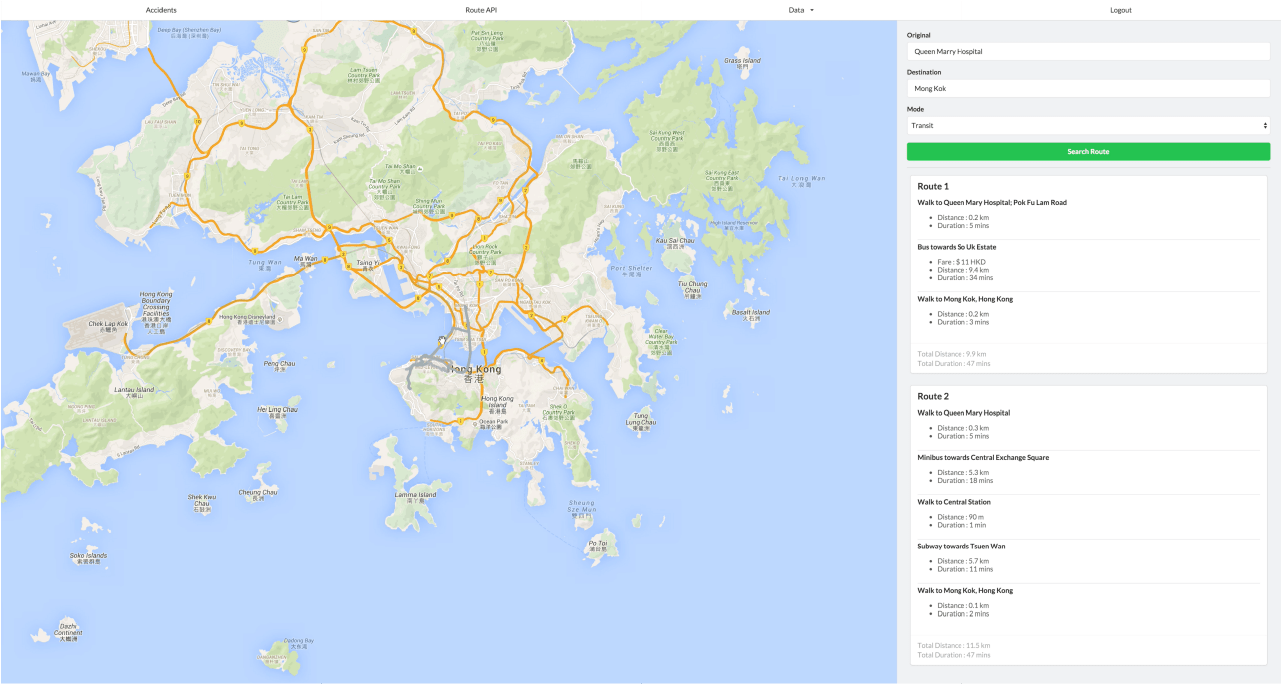Click 'Walk to Mong Kok, Hong Kong' in Route 1
This screenshot has height=684, width=1281.
[x=965, y=299]
